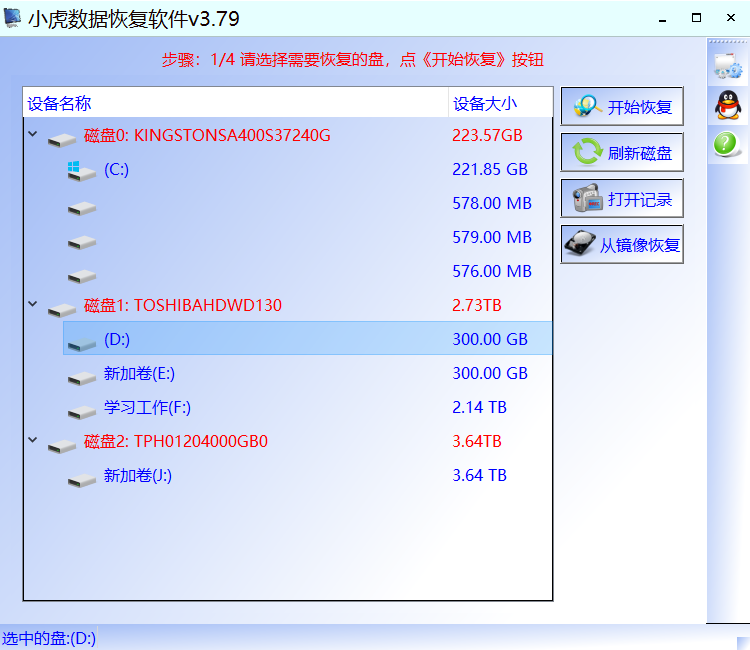Collapse the 磁盘1 TOSHIBA disk node

coord(33,304)
